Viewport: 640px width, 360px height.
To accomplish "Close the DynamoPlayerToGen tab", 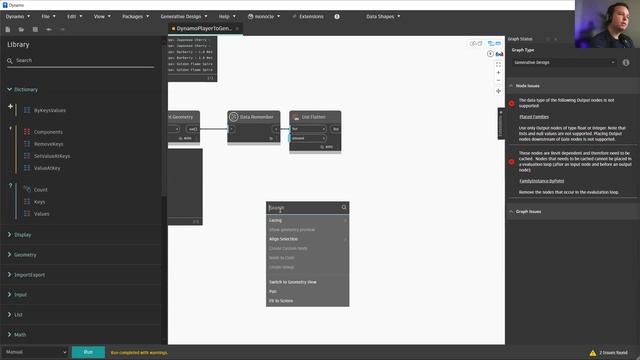I will [237, 28].
